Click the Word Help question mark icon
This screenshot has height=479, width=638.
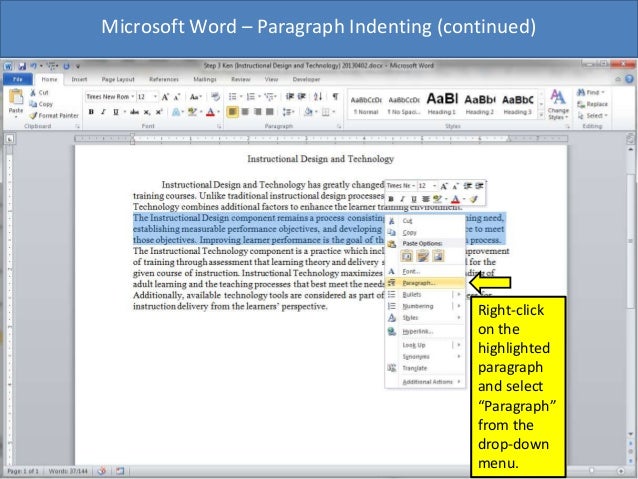pyautogui.click(x=629, y=79)
